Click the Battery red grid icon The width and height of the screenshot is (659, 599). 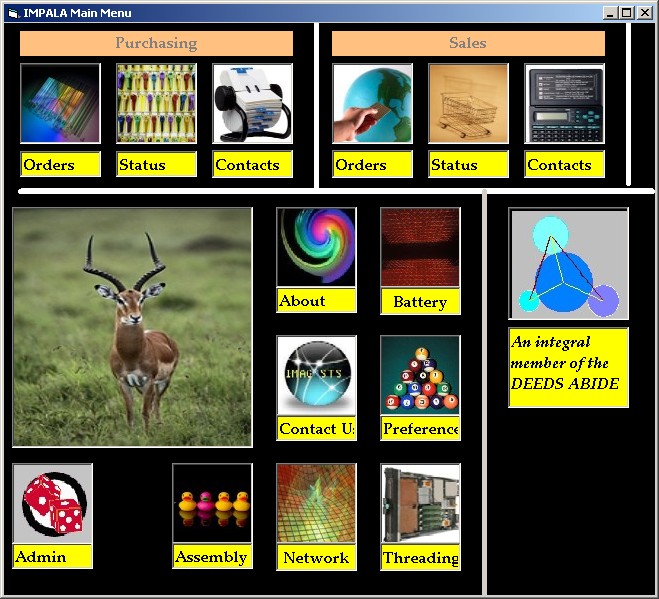coord(420,247)
